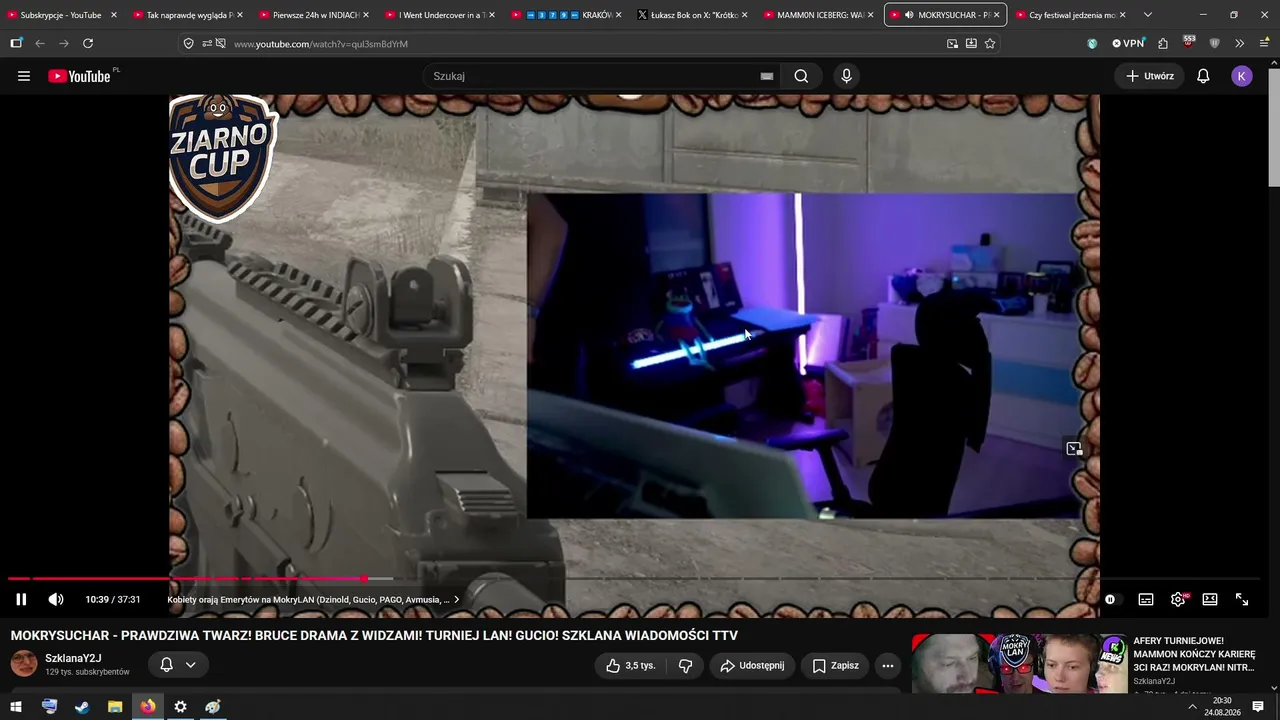Switch to the 'I Went Undercover' tab
Image resolution: width=1280 pixels, height=720 pixels.
coord(440,15)
